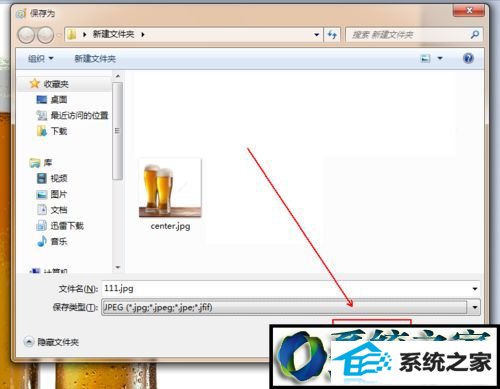Image resolution: width=500 pixels, height=389 pixels.
Task: Click the 收藏夹 star icon
Action: (x=34, y=84)
